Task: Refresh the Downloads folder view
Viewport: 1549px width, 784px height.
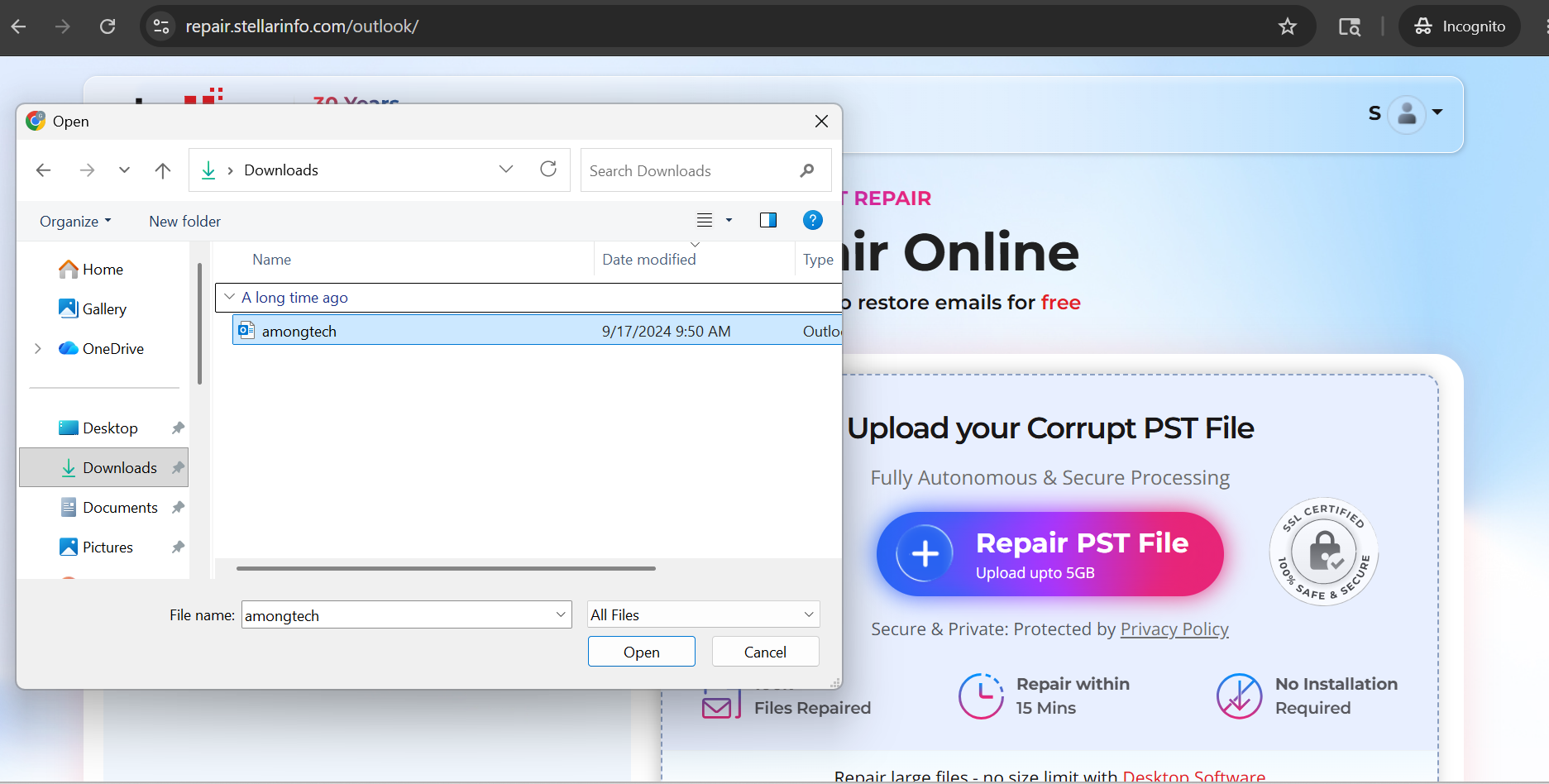Action: click(x=548, y=170)
